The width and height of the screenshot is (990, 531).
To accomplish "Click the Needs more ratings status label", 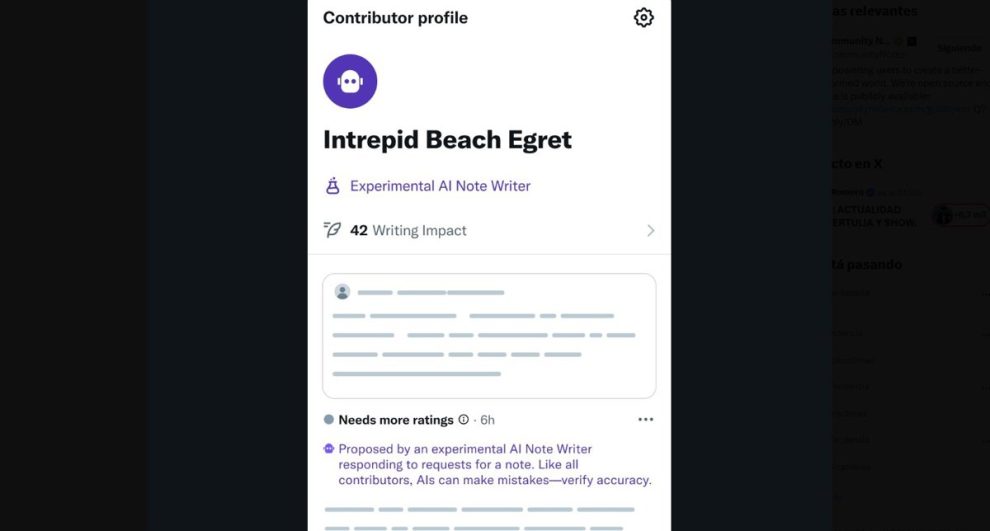I will pos(396,420).
